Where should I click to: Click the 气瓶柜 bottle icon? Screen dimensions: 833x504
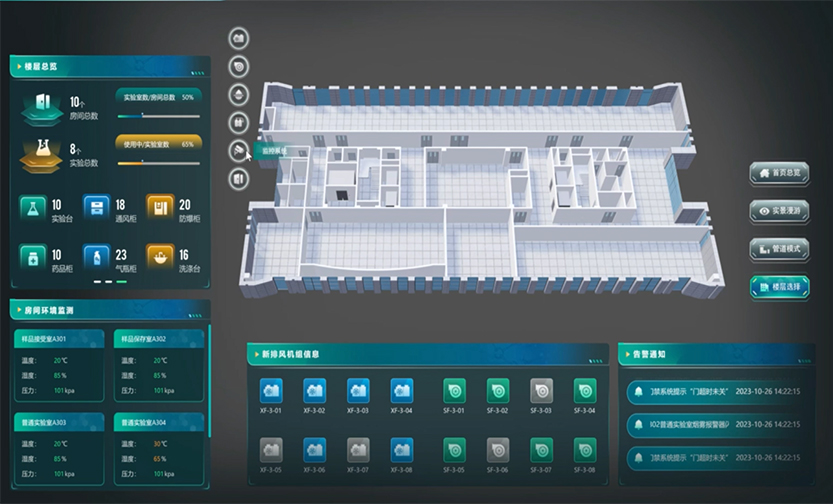pos(97,259)
